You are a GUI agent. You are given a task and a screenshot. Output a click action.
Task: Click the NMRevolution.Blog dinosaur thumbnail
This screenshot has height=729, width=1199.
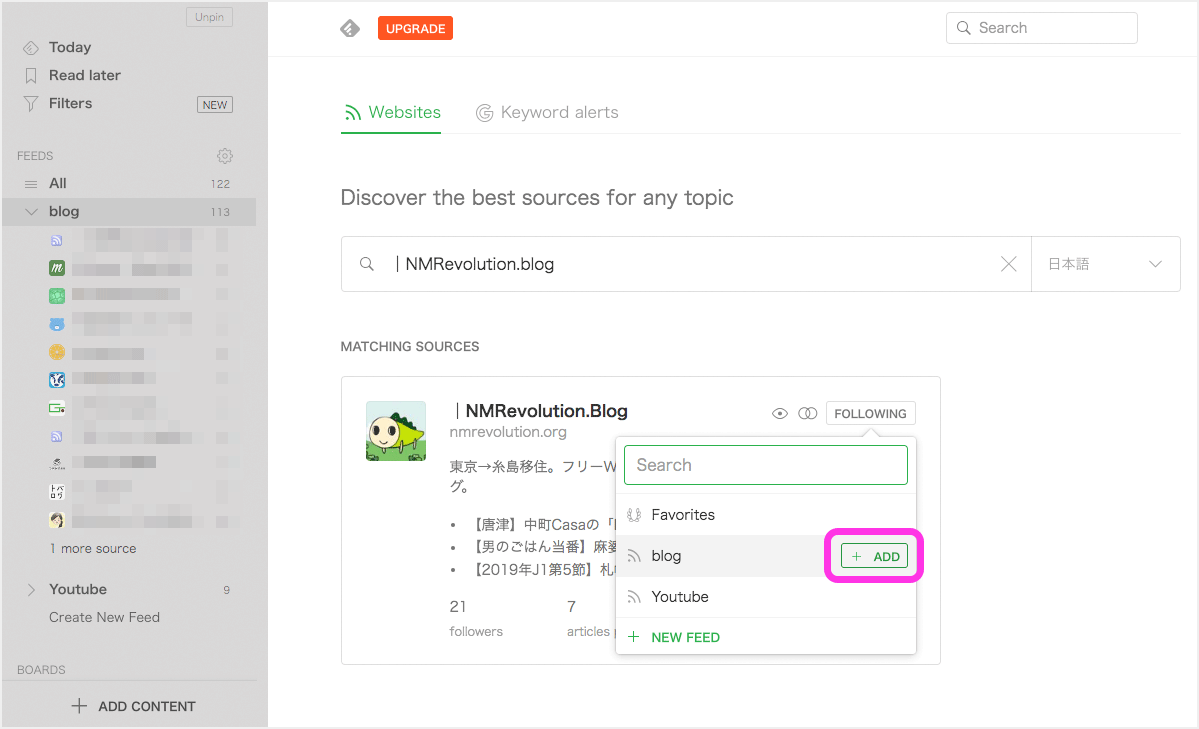click(395, 431)
